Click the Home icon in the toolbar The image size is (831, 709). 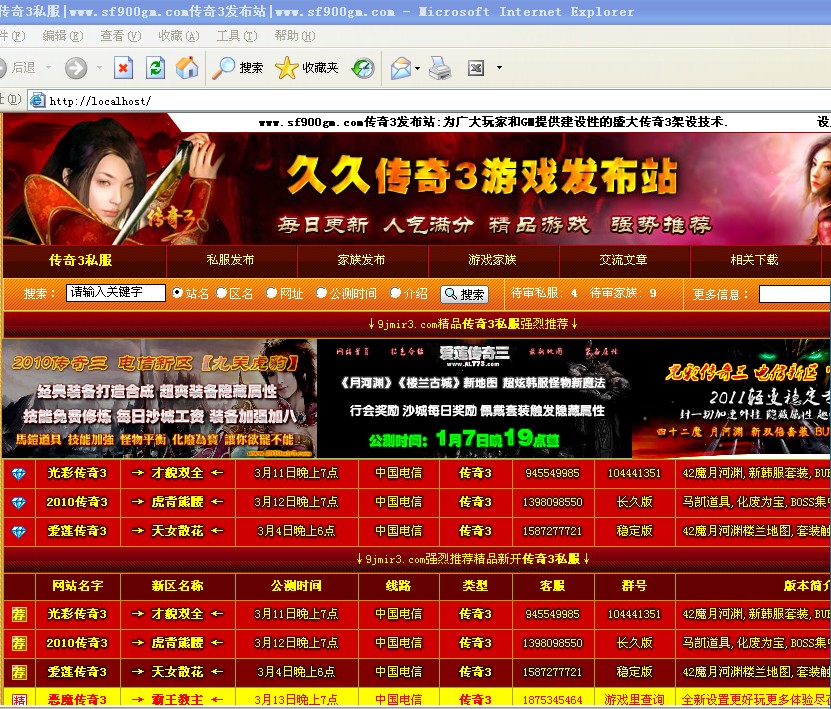[184, 69]
